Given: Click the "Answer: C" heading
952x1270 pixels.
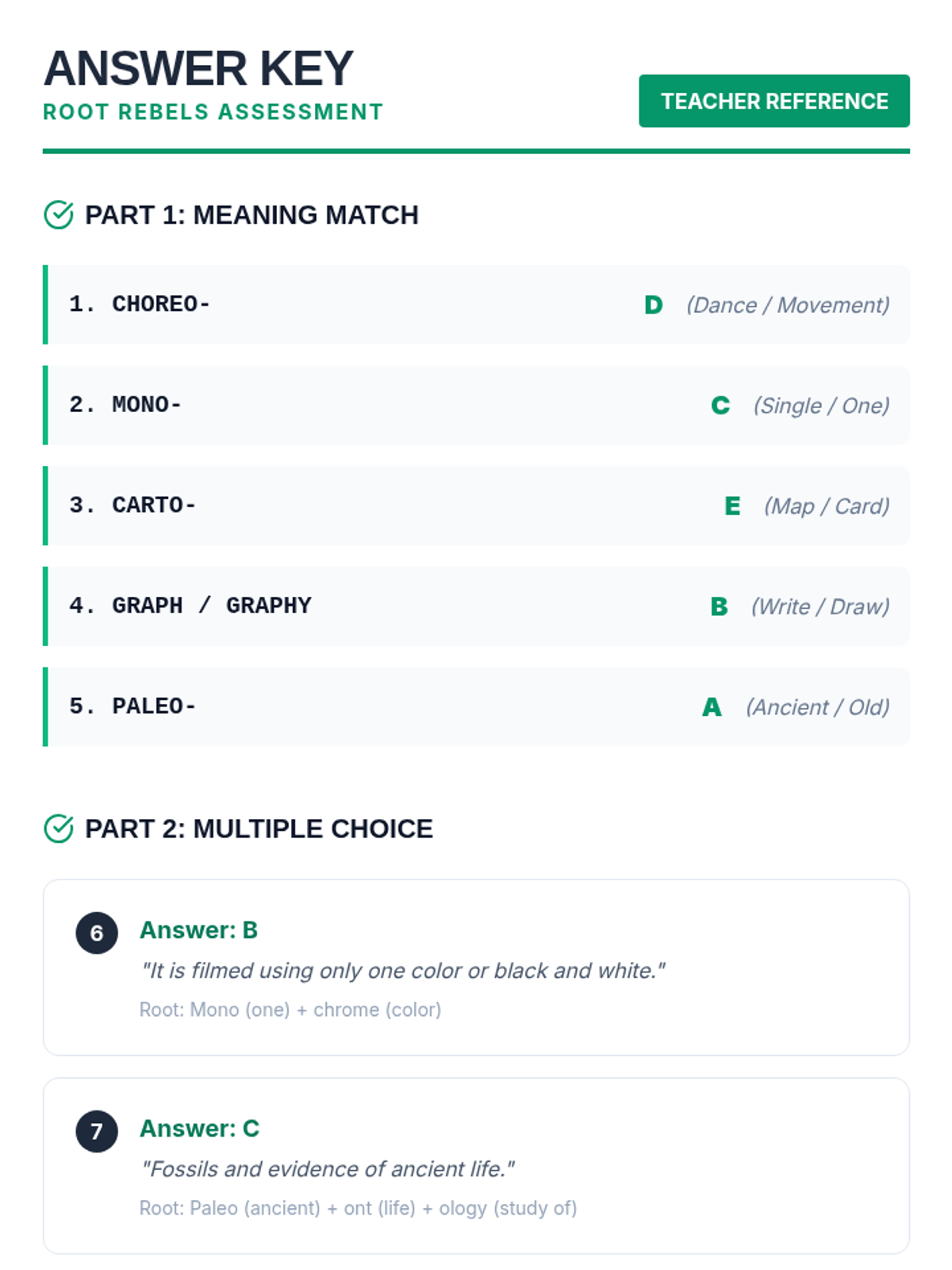Looking at the screenshot, I should pyautogui.click(x=199, y=1129).
